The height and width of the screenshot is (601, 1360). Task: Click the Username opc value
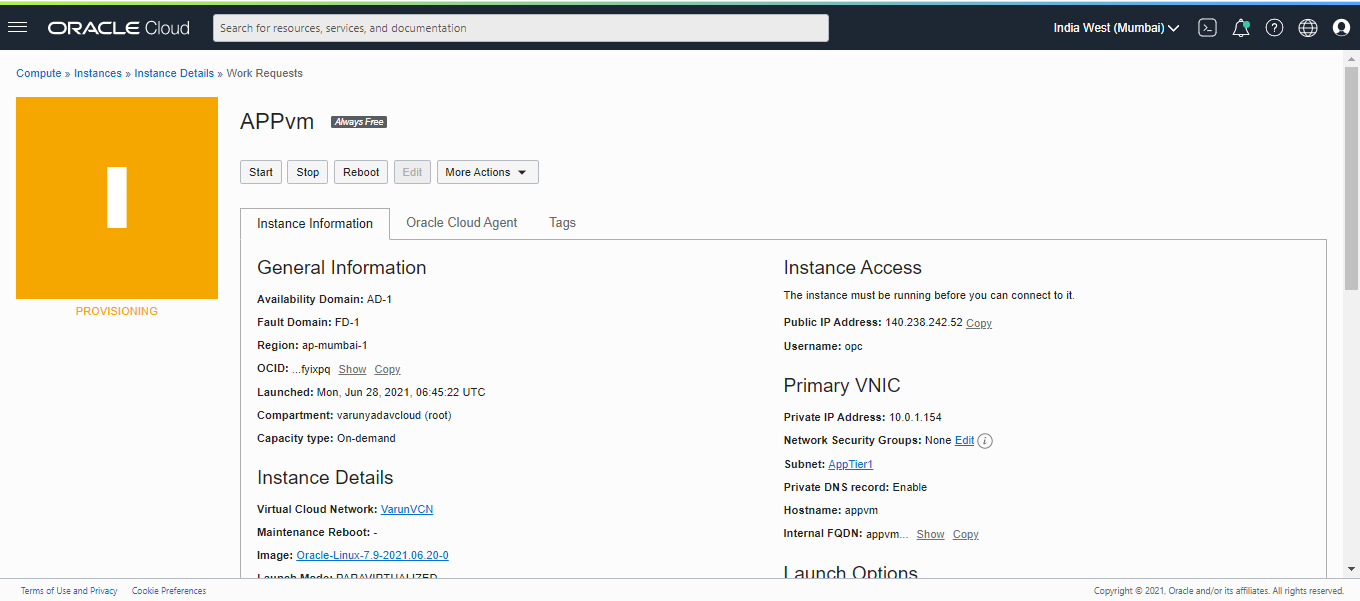click(x=853, y=346)
